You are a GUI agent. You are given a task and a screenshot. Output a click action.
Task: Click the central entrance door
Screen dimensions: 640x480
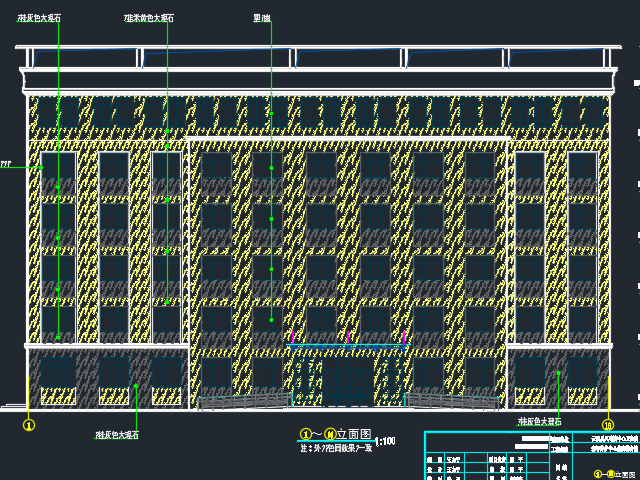pos(348,383)
